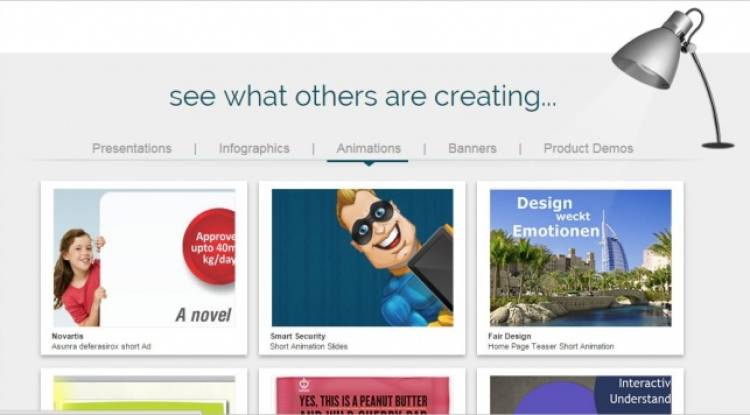
Task: Click 'Asunra deferasirox short Ad' caption
Action: (101, 346)
